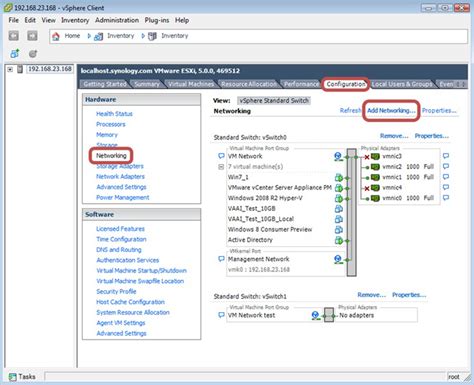The width and height of the screenshot is (474, 385).
Task: Click the first Inventory breadcrumb arrow
Action: [89, 36]
